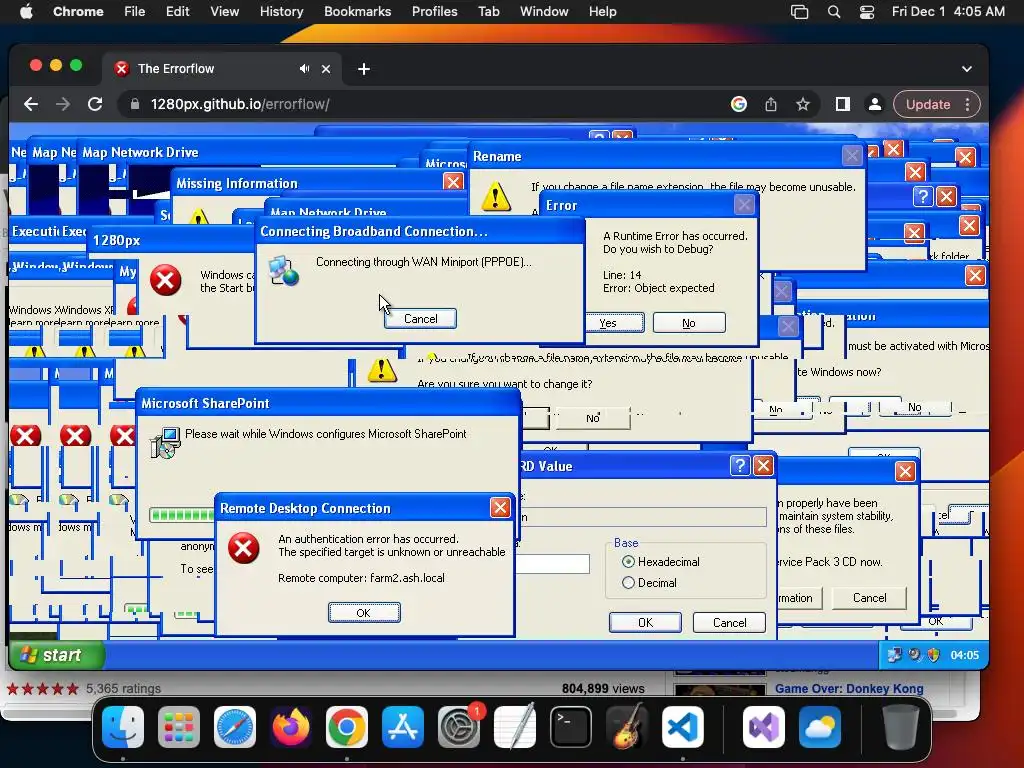Open purple Visual Studio from the Dock

point(763,727)
